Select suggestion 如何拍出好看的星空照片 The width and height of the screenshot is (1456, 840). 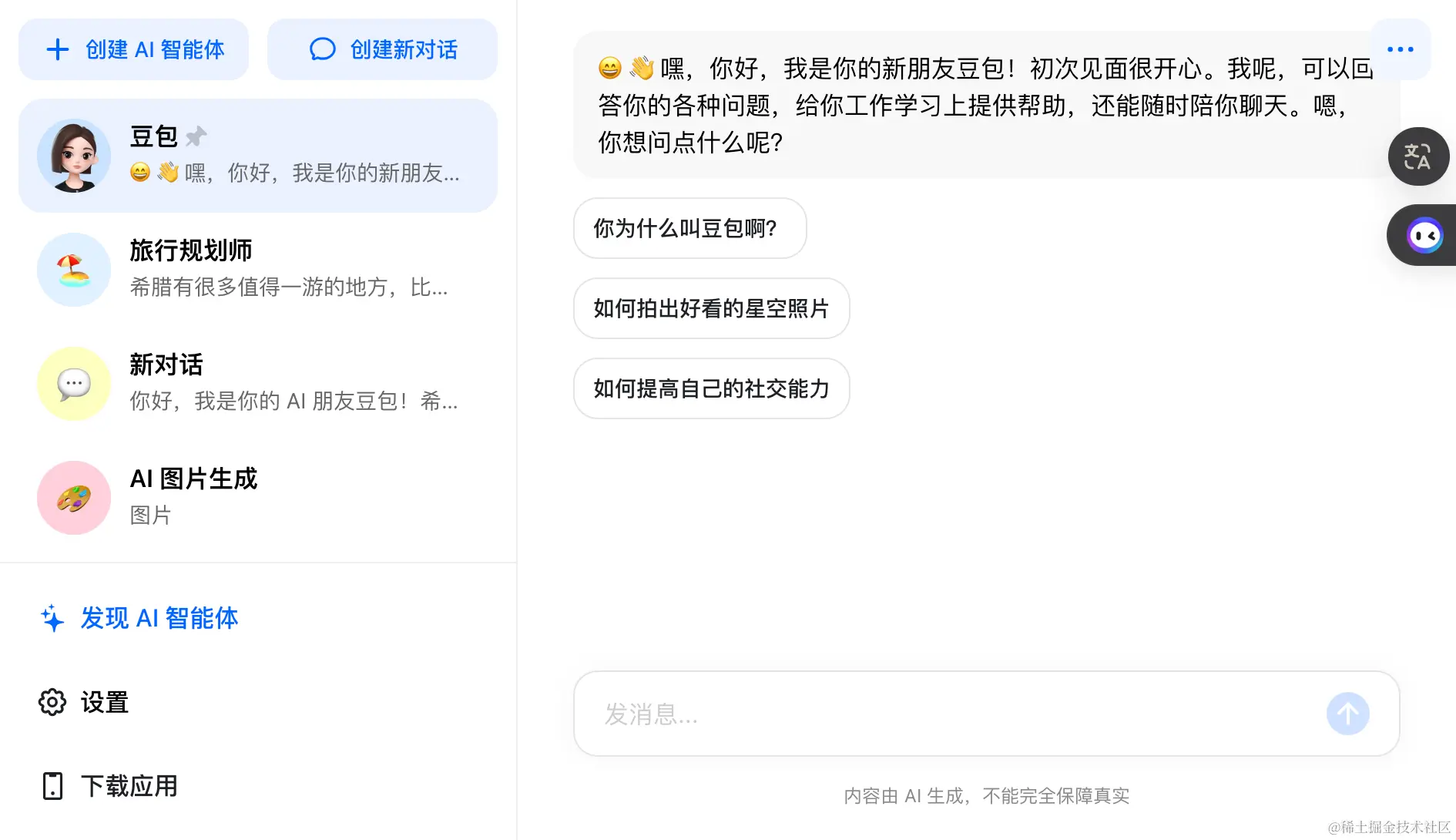711,308
